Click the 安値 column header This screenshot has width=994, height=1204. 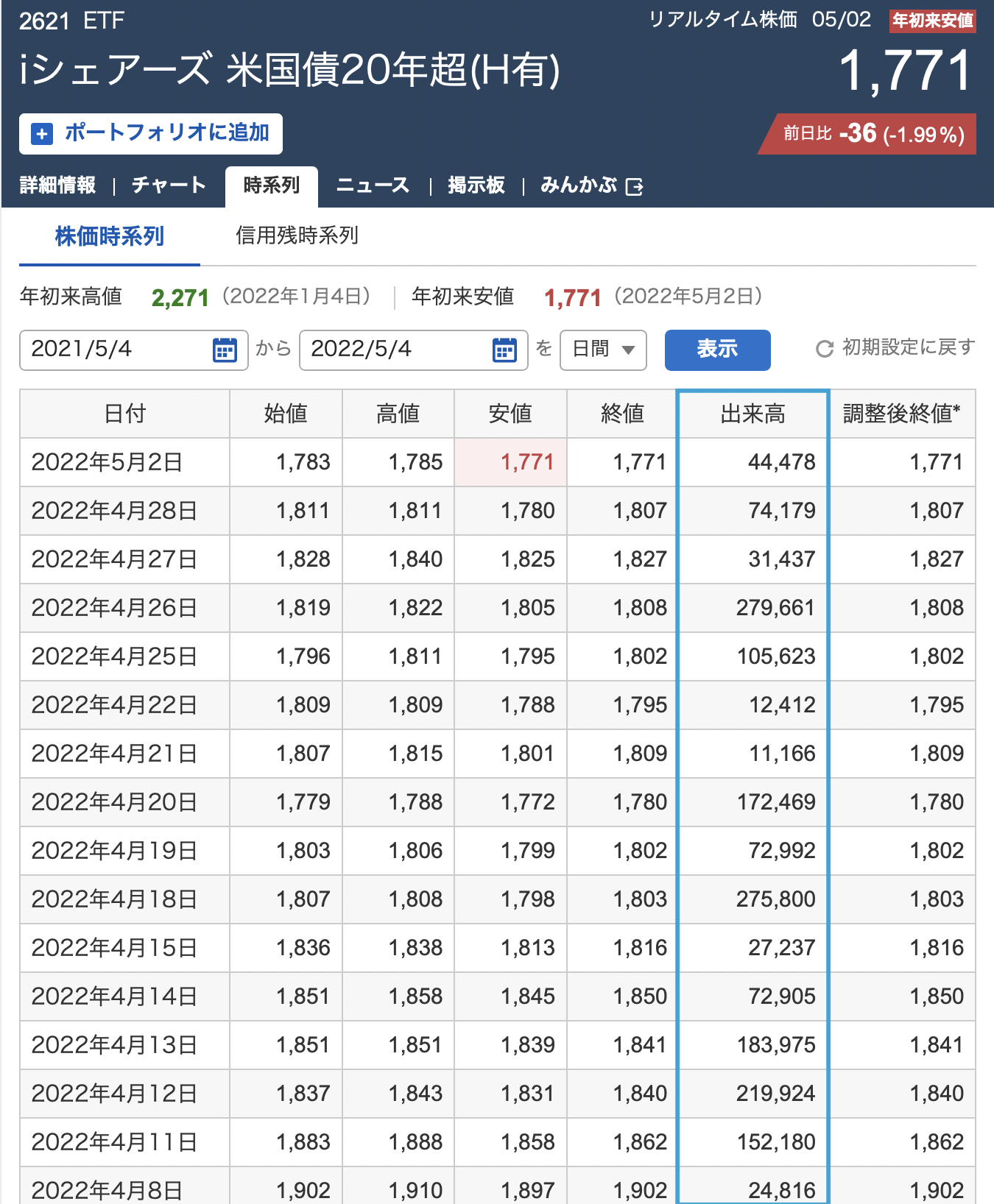point(510,414)
